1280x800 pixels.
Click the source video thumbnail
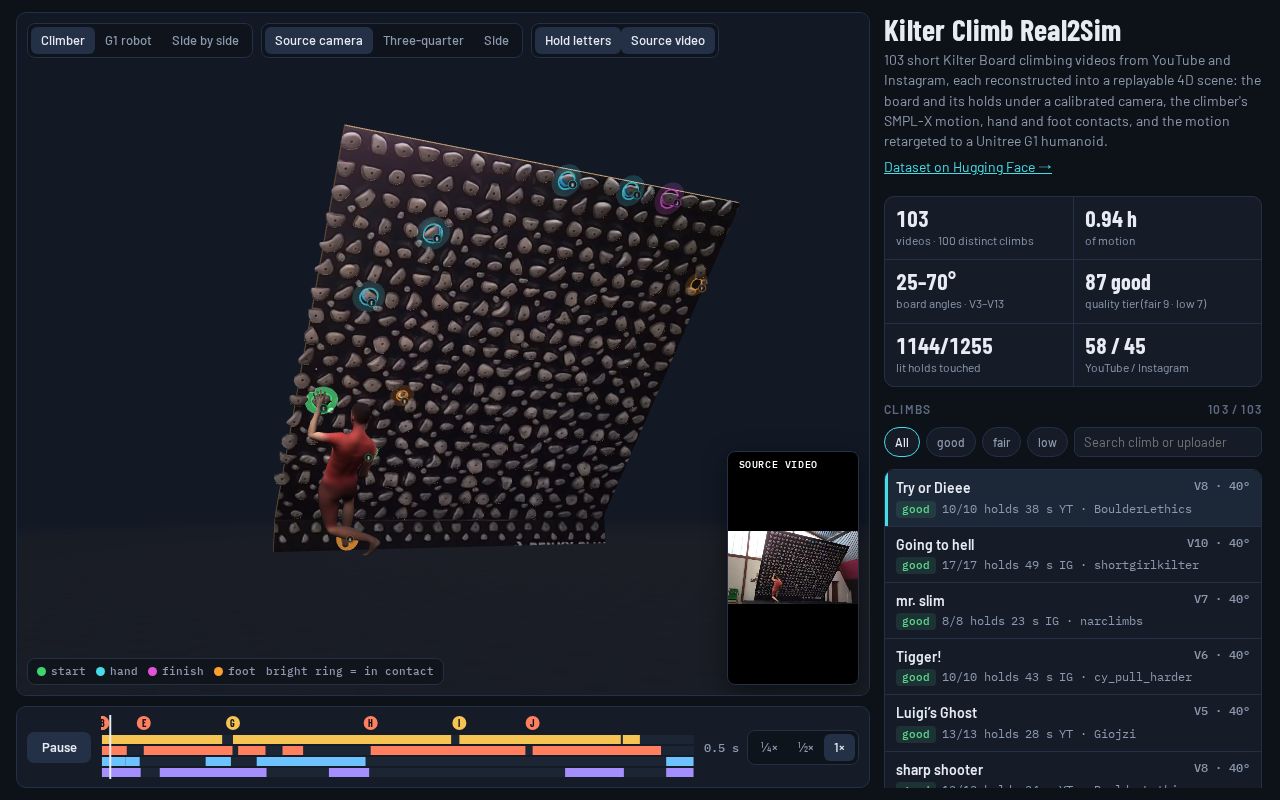tap(793, 567)
